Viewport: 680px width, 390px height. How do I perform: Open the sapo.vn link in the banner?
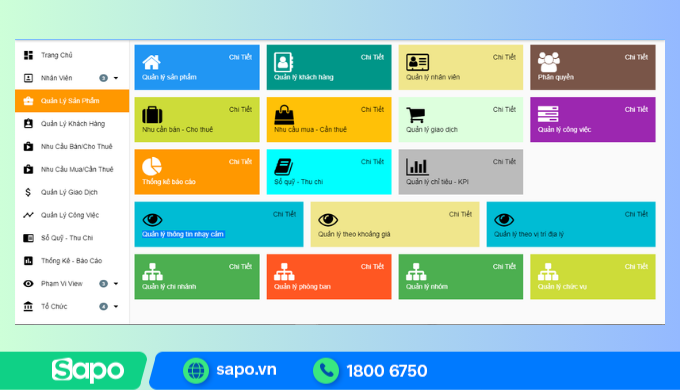(x=246, y=370)
